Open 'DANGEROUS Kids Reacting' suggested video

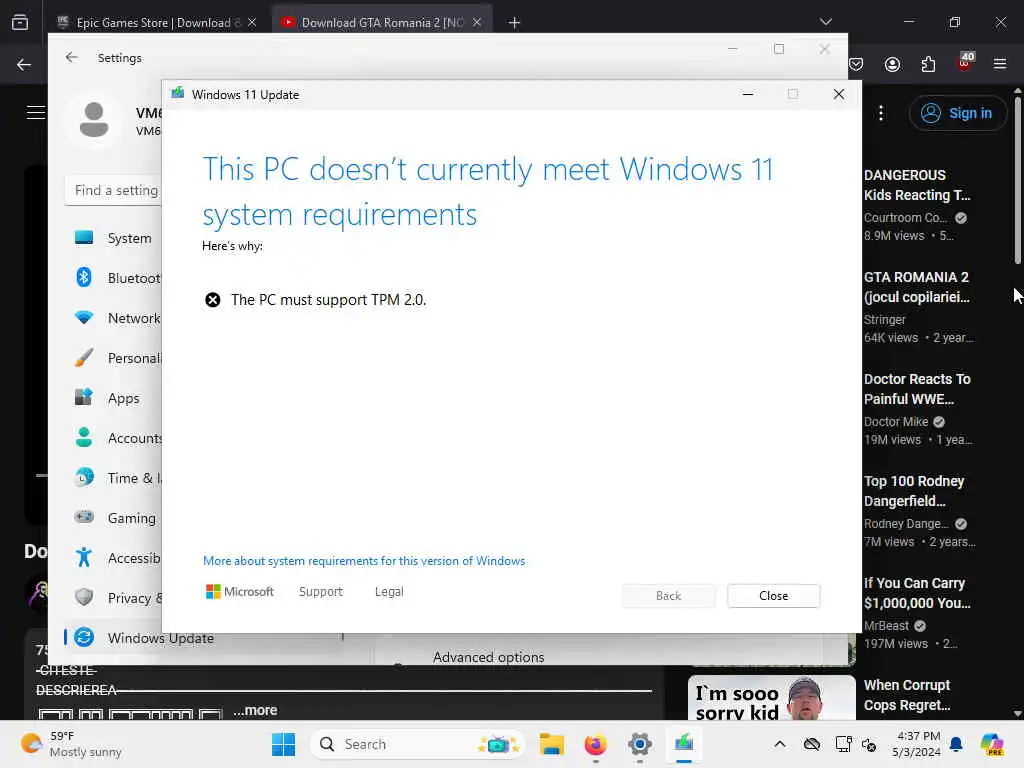pyautogui.click(x=917, y=185)
